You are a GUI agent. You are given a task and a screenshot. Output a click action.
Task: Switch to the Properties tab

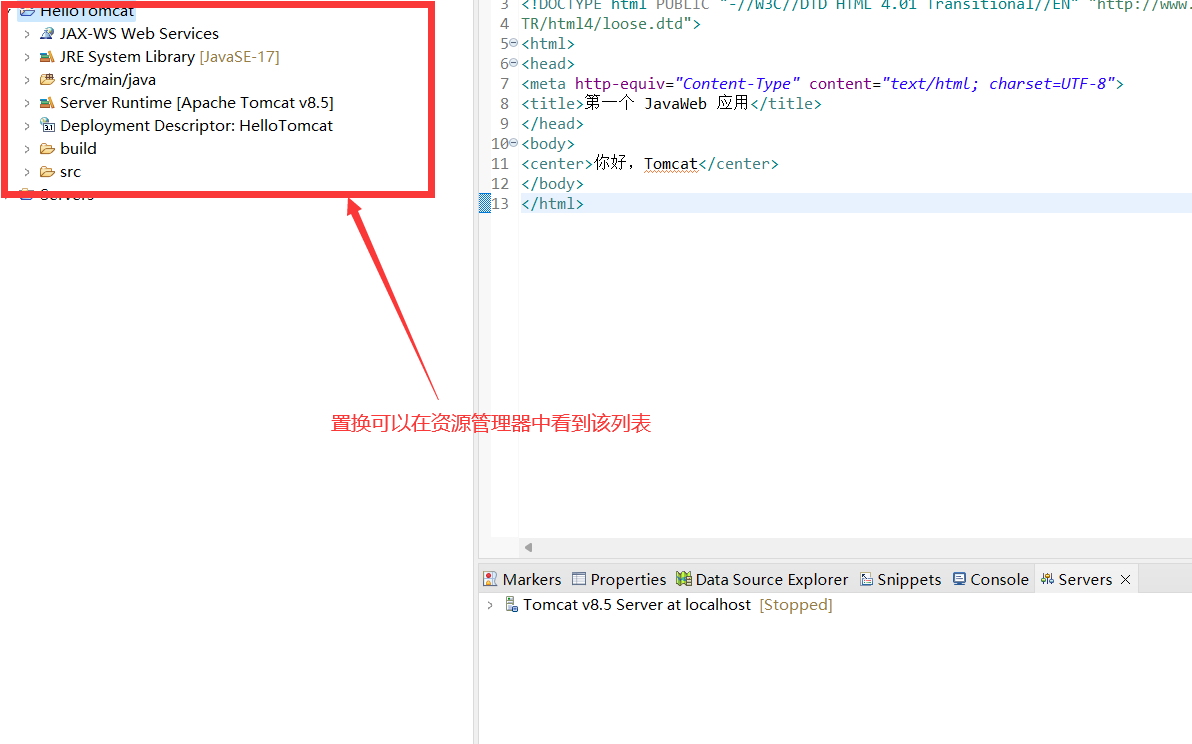(x=619, y=579)
